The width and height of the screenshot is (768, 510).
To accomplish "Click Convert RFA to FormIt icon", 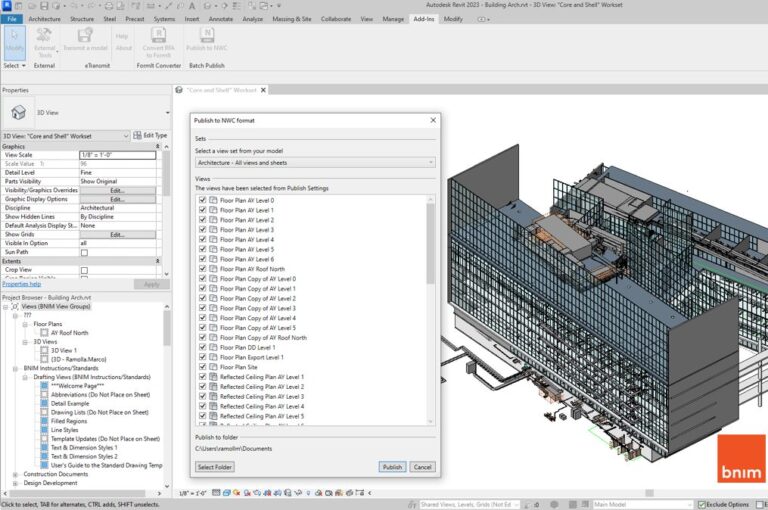I will coord(160,40).
